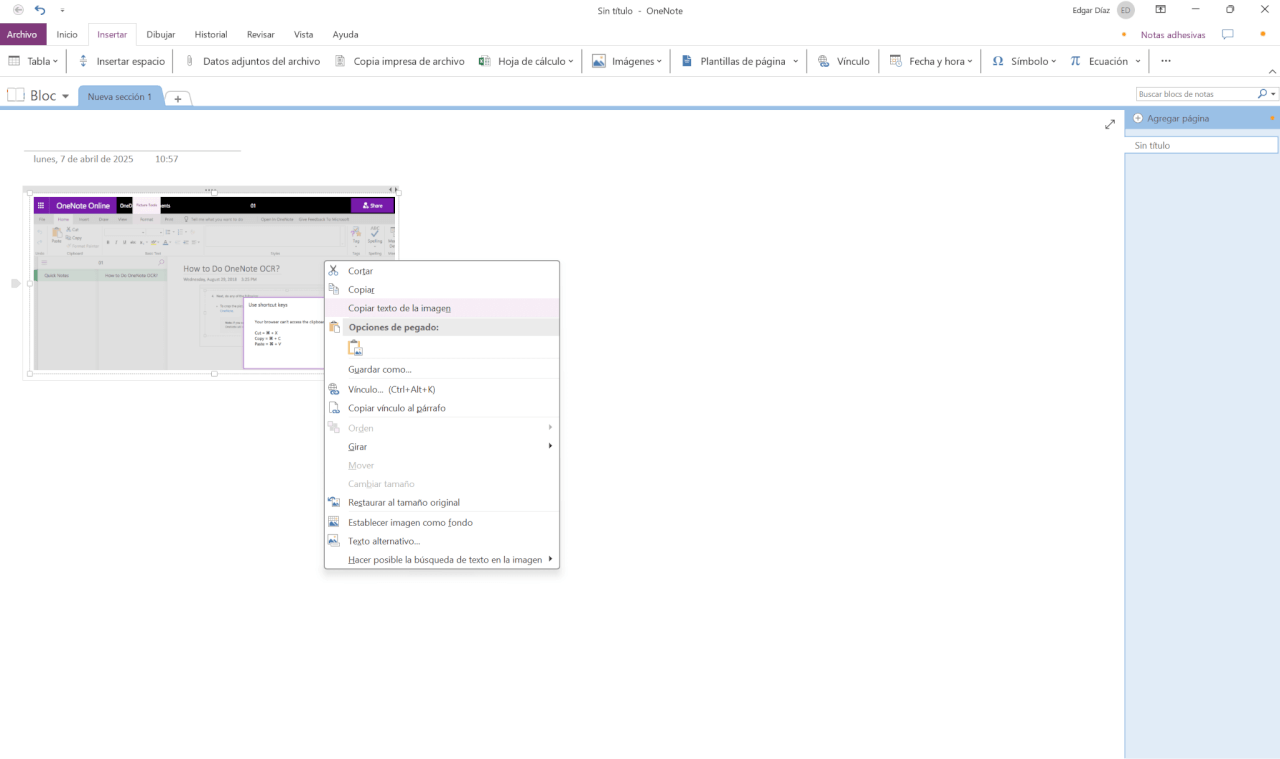This screenshot has width=1280, height=759.
Task: Click Copia impresa de archivo icon
Action: tap(340, 61)
